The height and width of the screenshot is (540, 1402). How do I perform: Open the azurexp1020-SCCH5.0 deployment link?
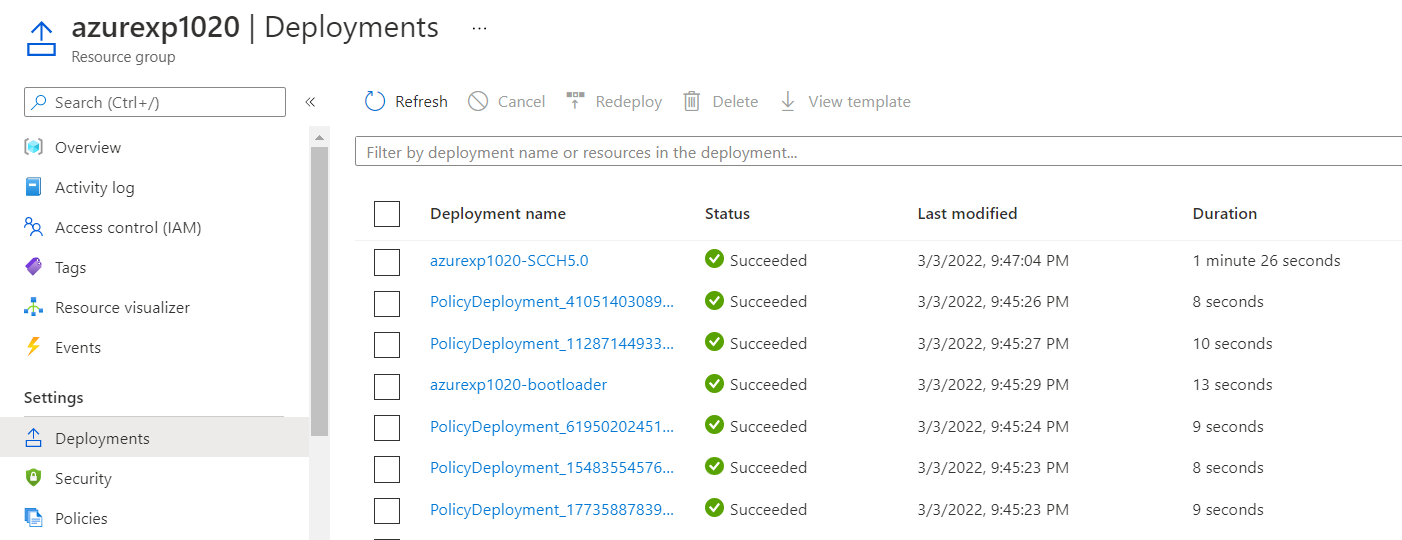click(x=509, y=260)
